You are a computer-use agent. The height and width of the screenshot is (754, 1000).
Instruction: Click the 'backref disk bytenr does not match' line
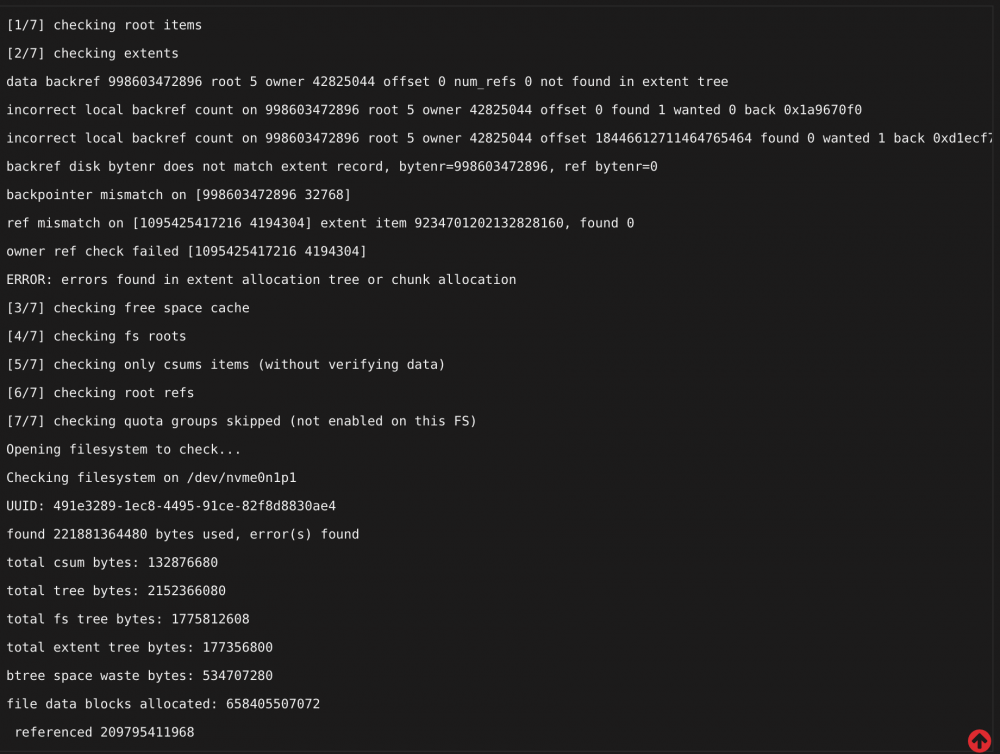click(x=332, y=166)
